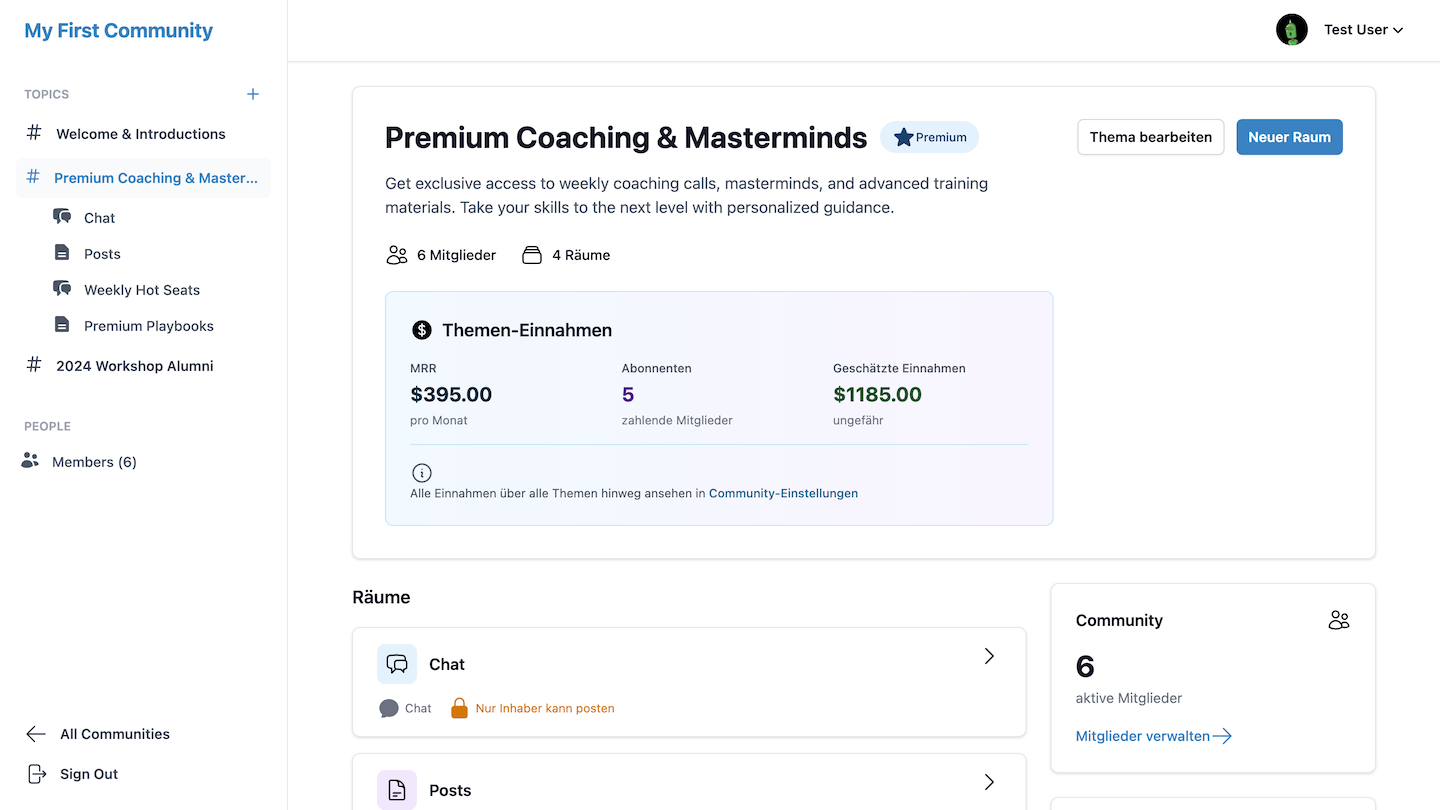Click the plus icon to add a topic
Screen dimensions: 1440x810
(253, 94)
